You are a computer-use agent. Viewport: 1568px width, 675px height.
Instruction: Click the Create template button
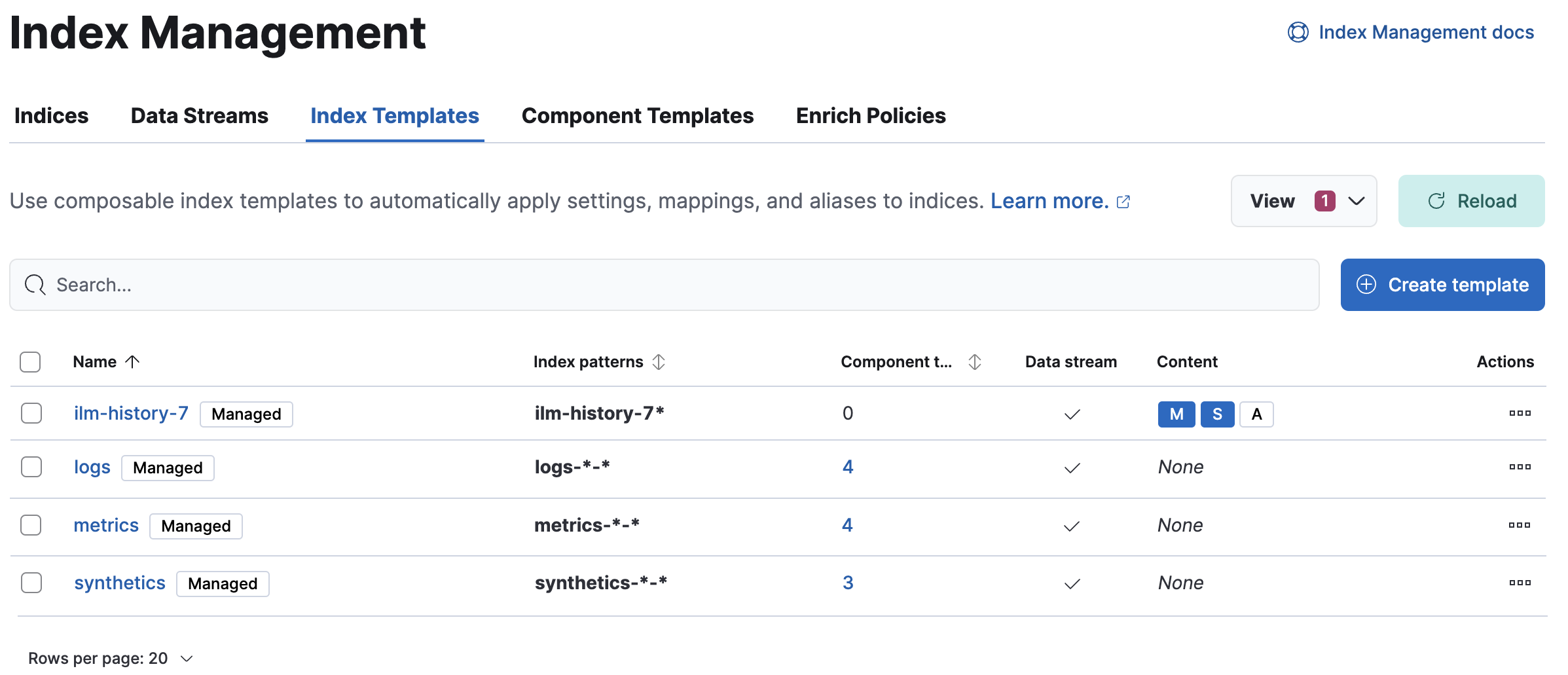coord(1442,285)
